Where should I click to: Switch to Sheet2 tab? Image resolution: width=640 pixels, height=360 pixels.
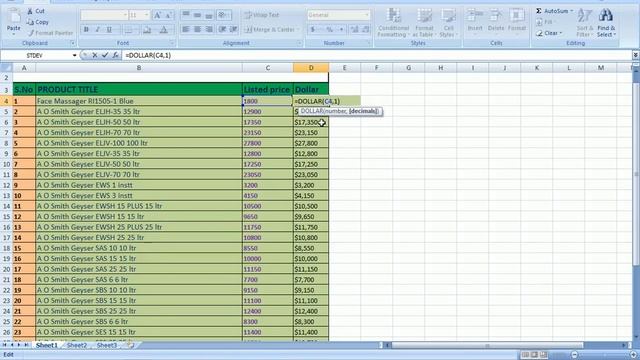tap(77, 345)
